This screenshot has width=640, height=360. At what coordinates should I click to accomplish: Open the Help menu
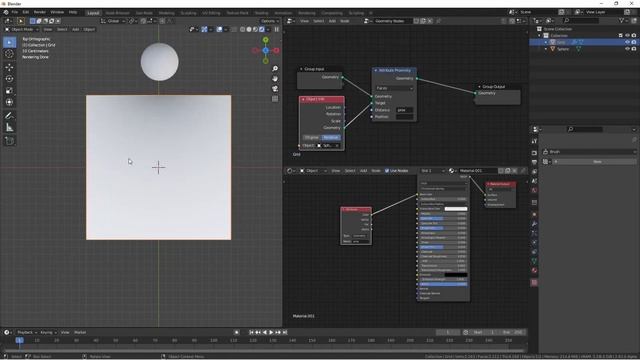point(73,12)
